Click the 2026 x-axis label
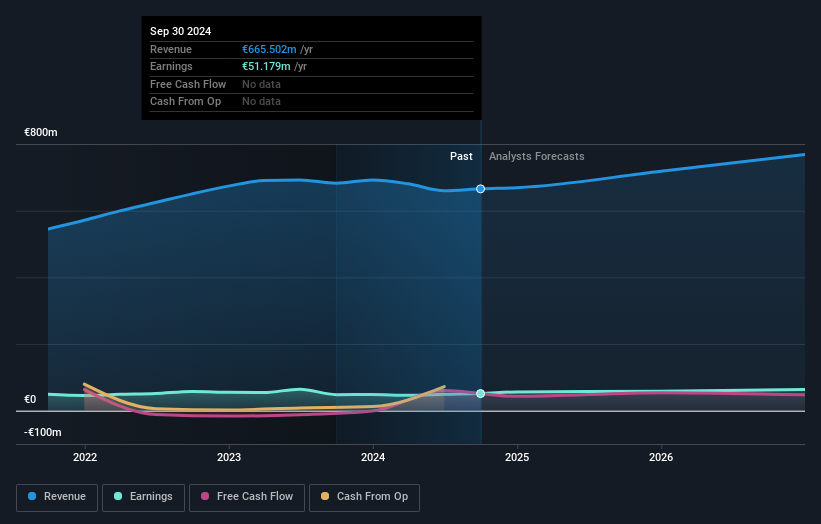Image resolution: width=821 pixels, height=524 pixels. coord(661,457)
